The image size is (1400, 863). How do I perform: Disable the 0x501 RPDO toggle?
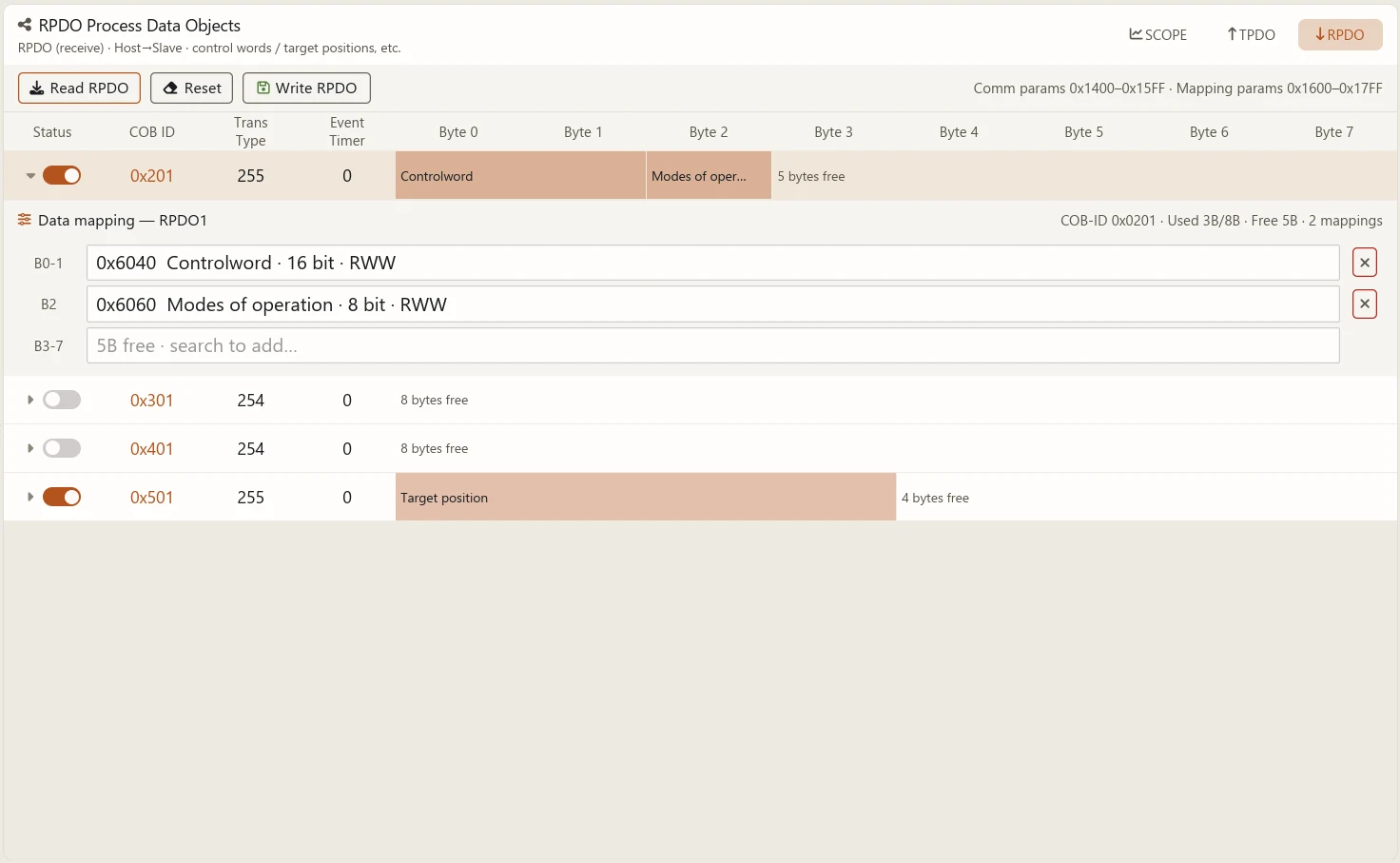click(62, 497)
